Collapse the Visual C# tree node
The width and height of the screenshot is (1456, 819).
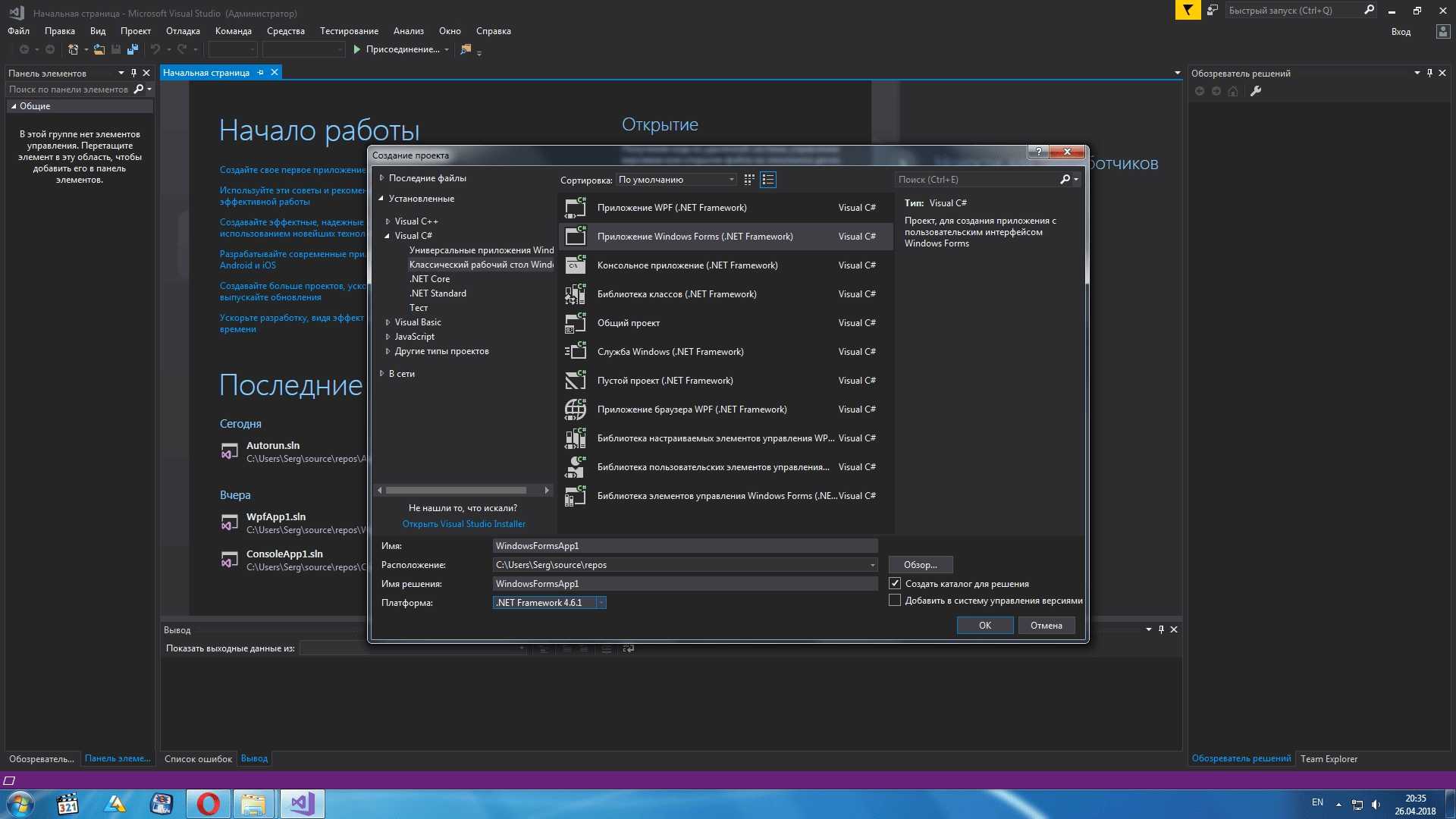[388, 236]
